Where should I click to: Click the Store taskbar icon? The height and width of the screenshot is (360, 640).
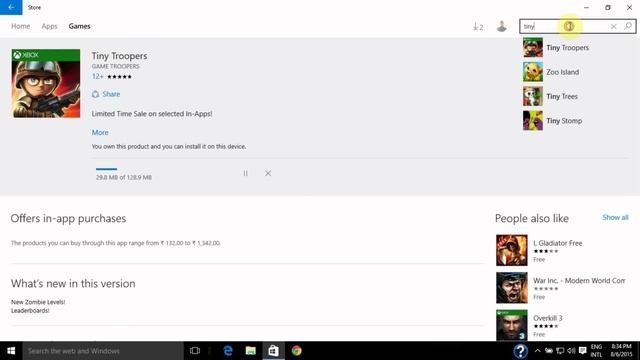pos(273,351)
